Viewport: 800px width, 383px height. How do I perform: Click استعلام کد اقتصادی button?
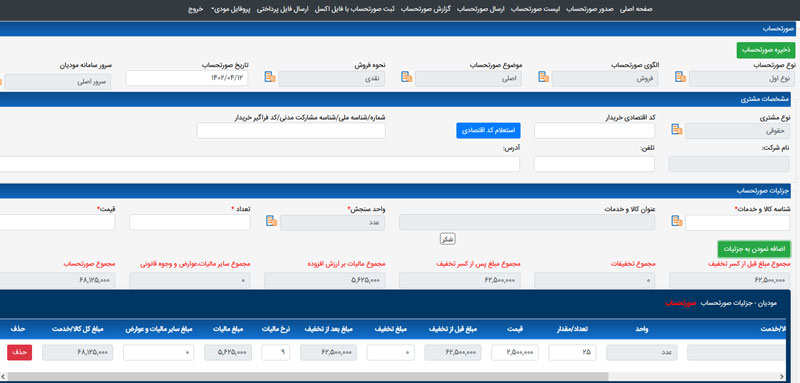coord(488,131)
